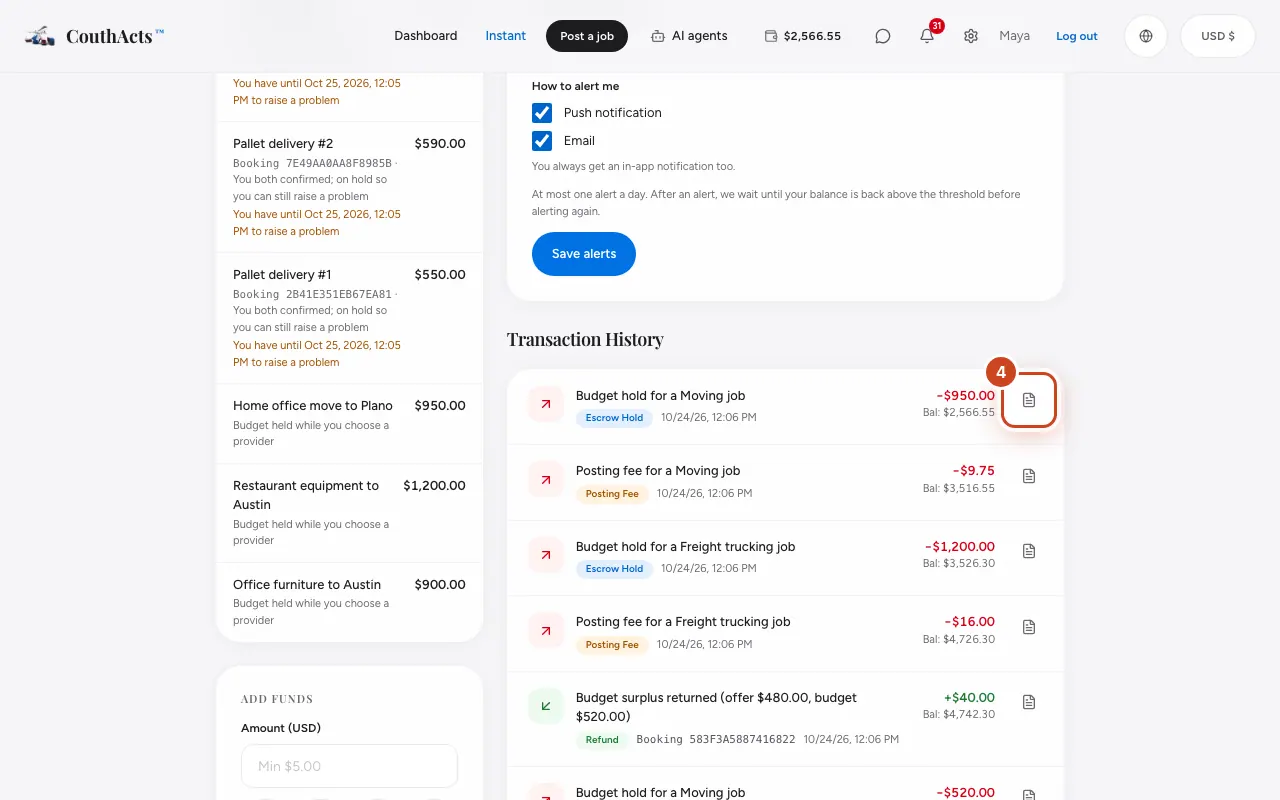This screenshot has height=800, width=1280.
Task: Open the notifications bell icon
Action: 927,36
